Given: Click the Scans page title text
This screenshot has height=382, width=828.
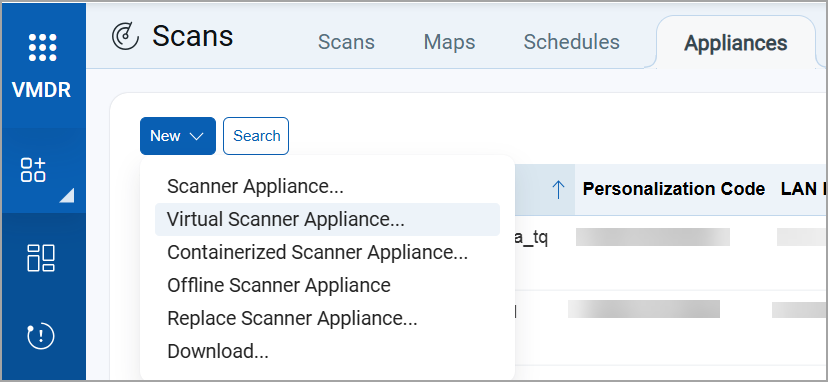Looking at the screenshot, I should click(x=193, y=36).
